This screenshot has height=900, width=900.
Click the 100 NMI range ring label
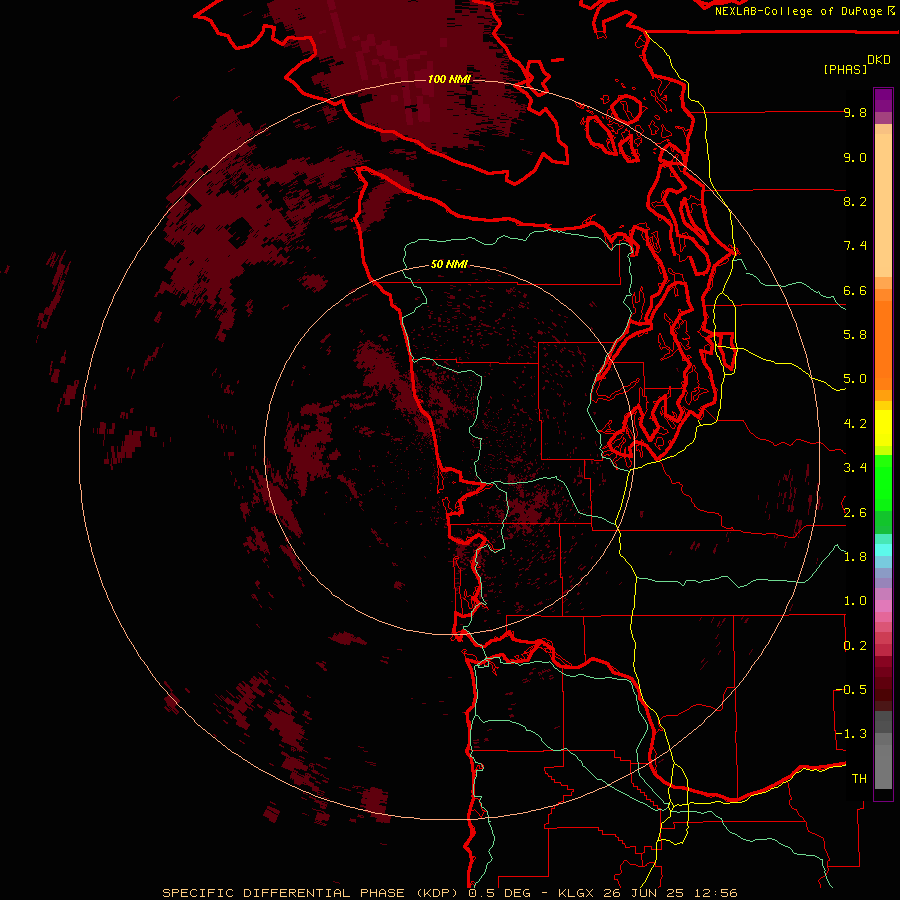pos(449,79)
